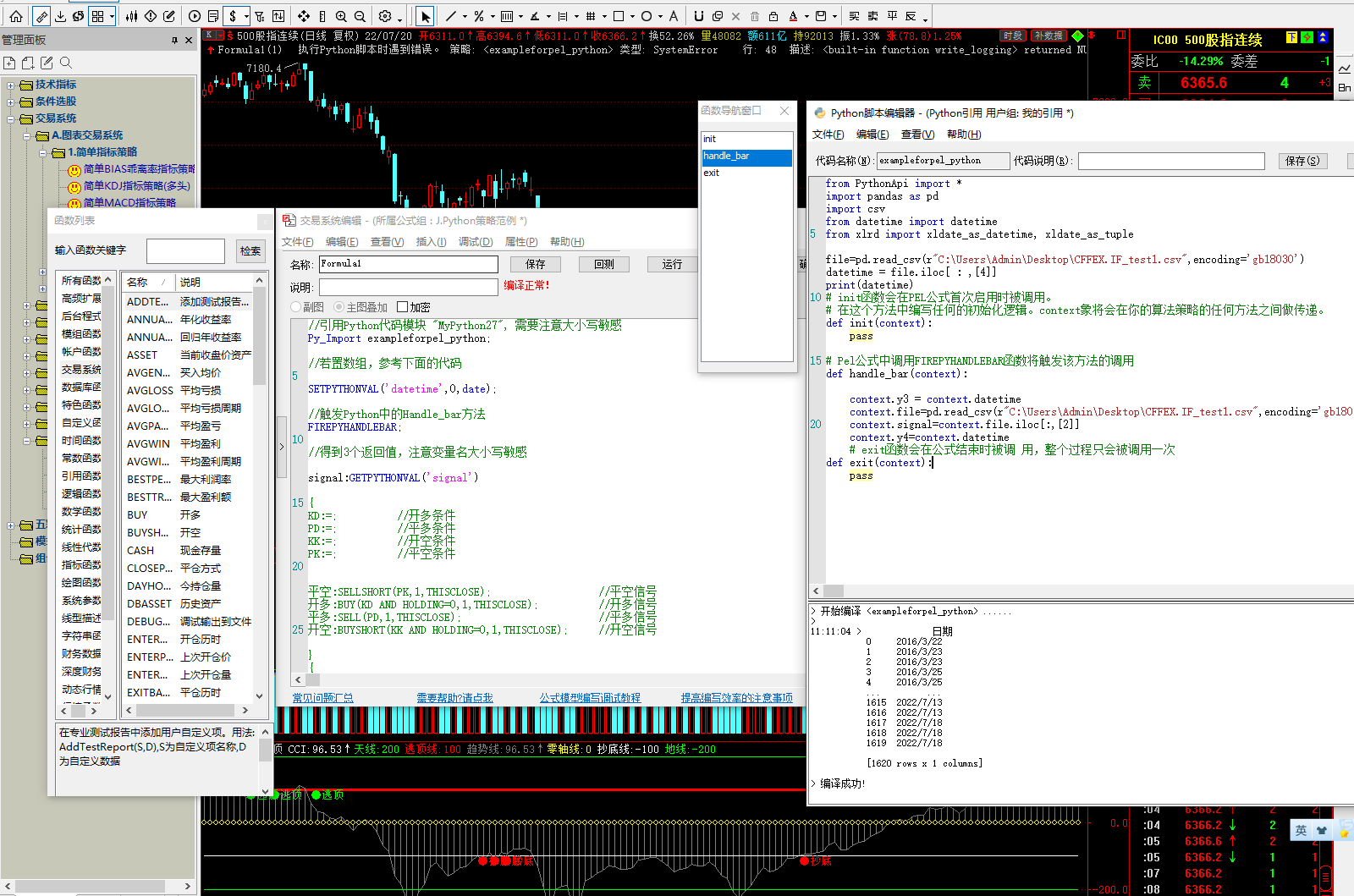Click the 时段 button on chart header
Screen dimensions: 1354x896
[x=1013, y=36]
